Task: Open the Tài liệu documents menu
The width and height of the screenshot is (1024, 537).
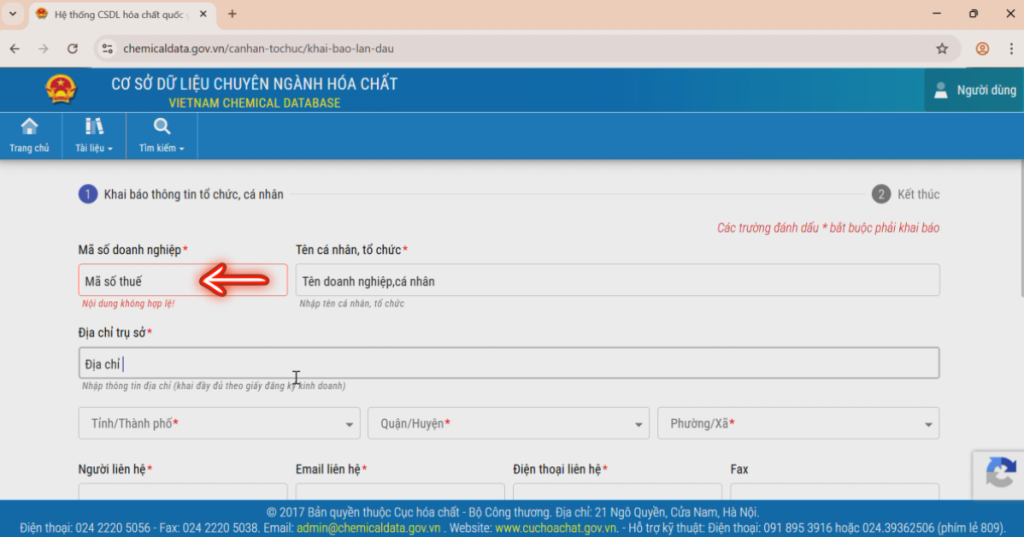Action: pyautogui.click(x=94, y=135)
